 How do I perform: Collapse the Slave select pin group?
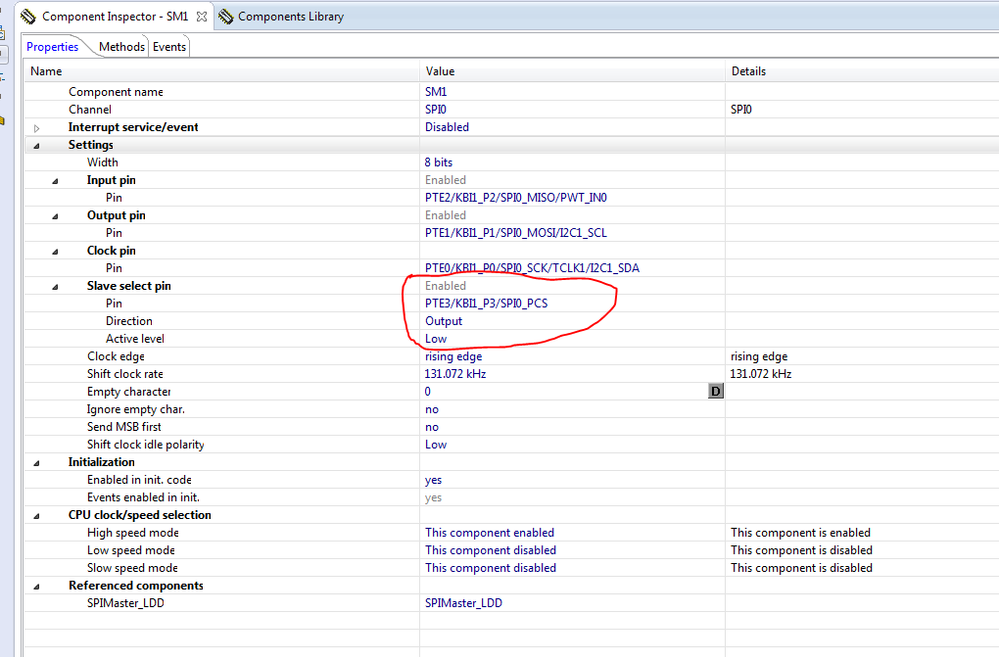(55, 287)
